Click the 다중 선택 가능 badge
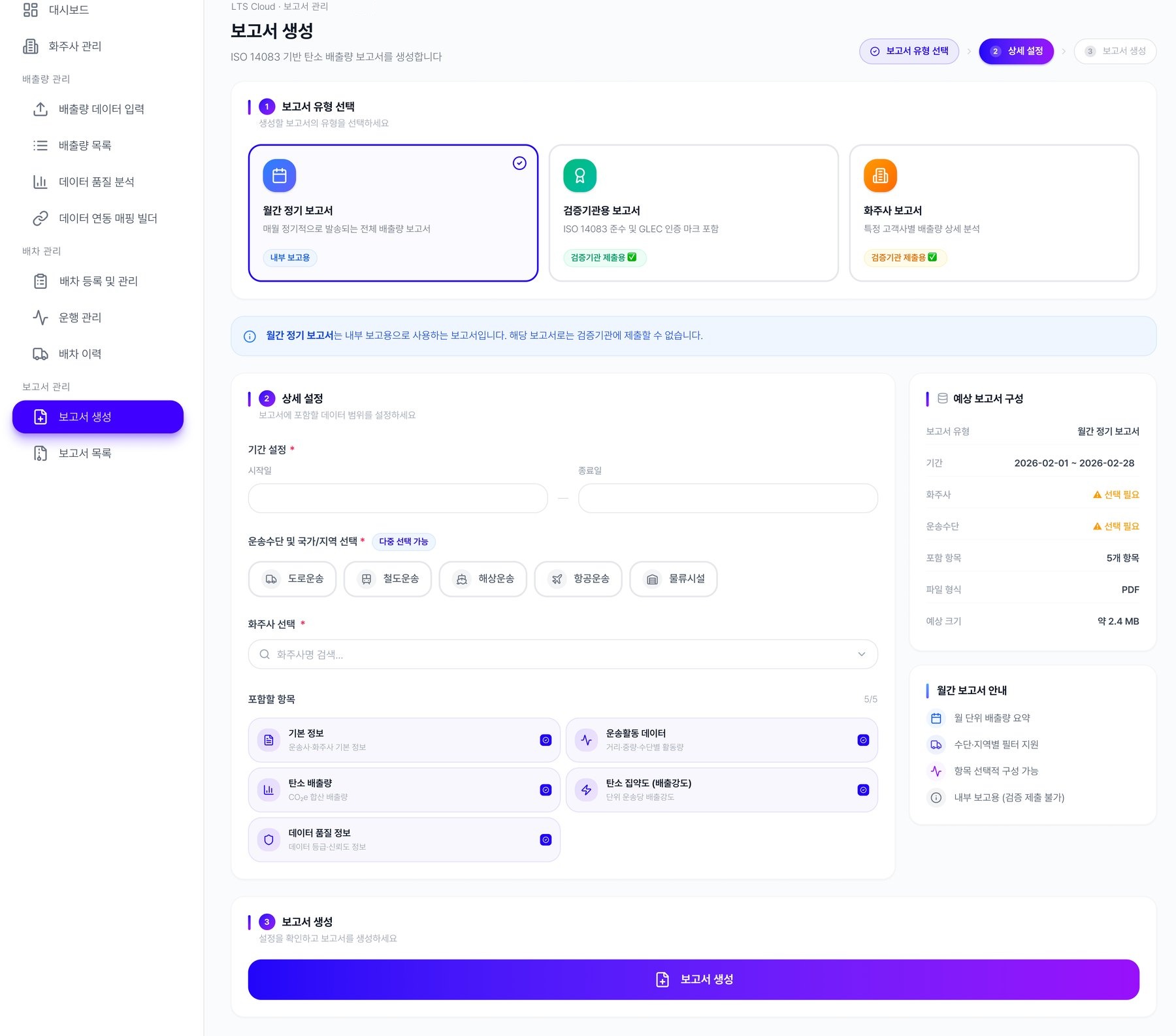 404,542
